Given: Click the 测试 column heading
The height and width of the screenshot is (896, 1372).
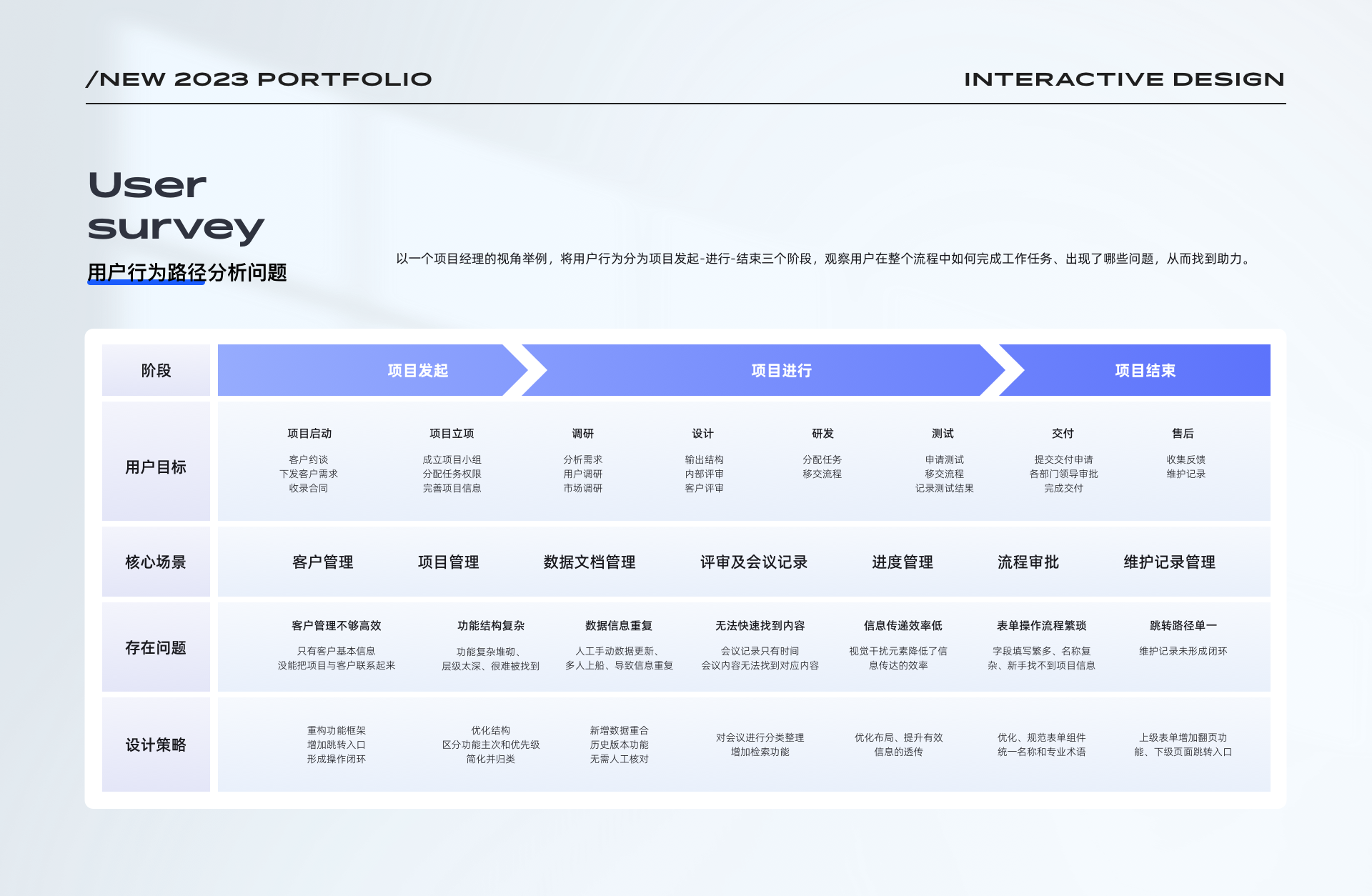Looking at the screenshot, I should tap(943, 434).
